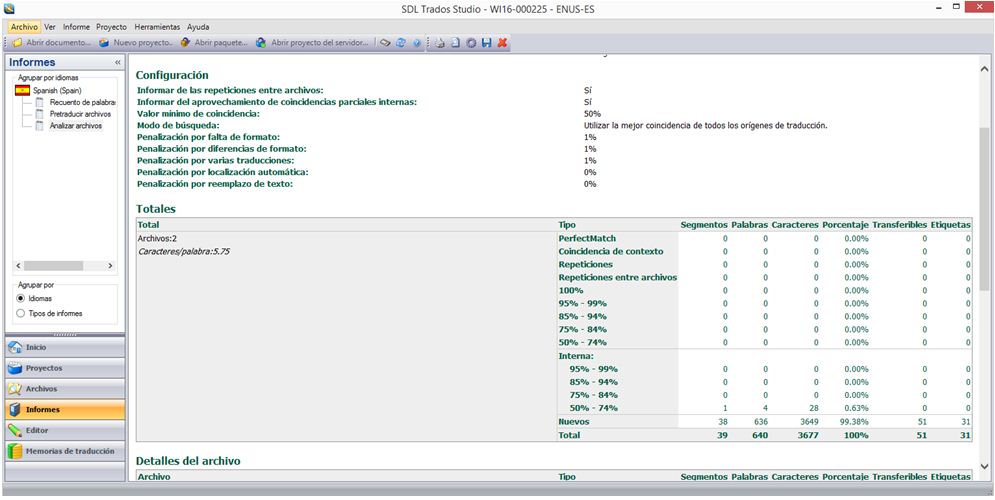Click the Configuración heading
The image size is (995, 500).
[172, 75]
